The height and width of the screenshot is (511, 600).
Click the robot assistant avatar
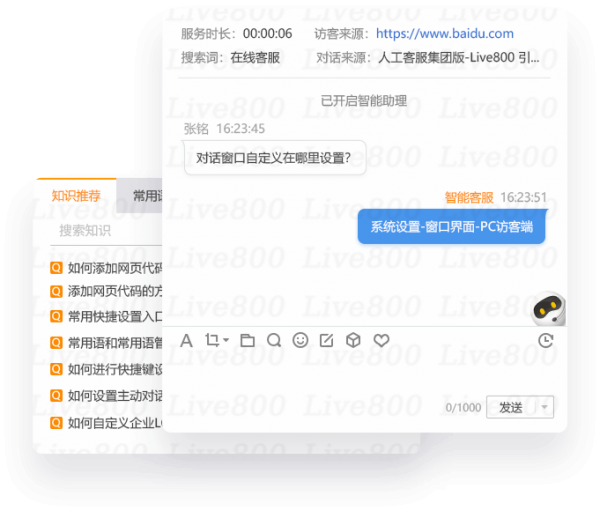click(549, 309)
